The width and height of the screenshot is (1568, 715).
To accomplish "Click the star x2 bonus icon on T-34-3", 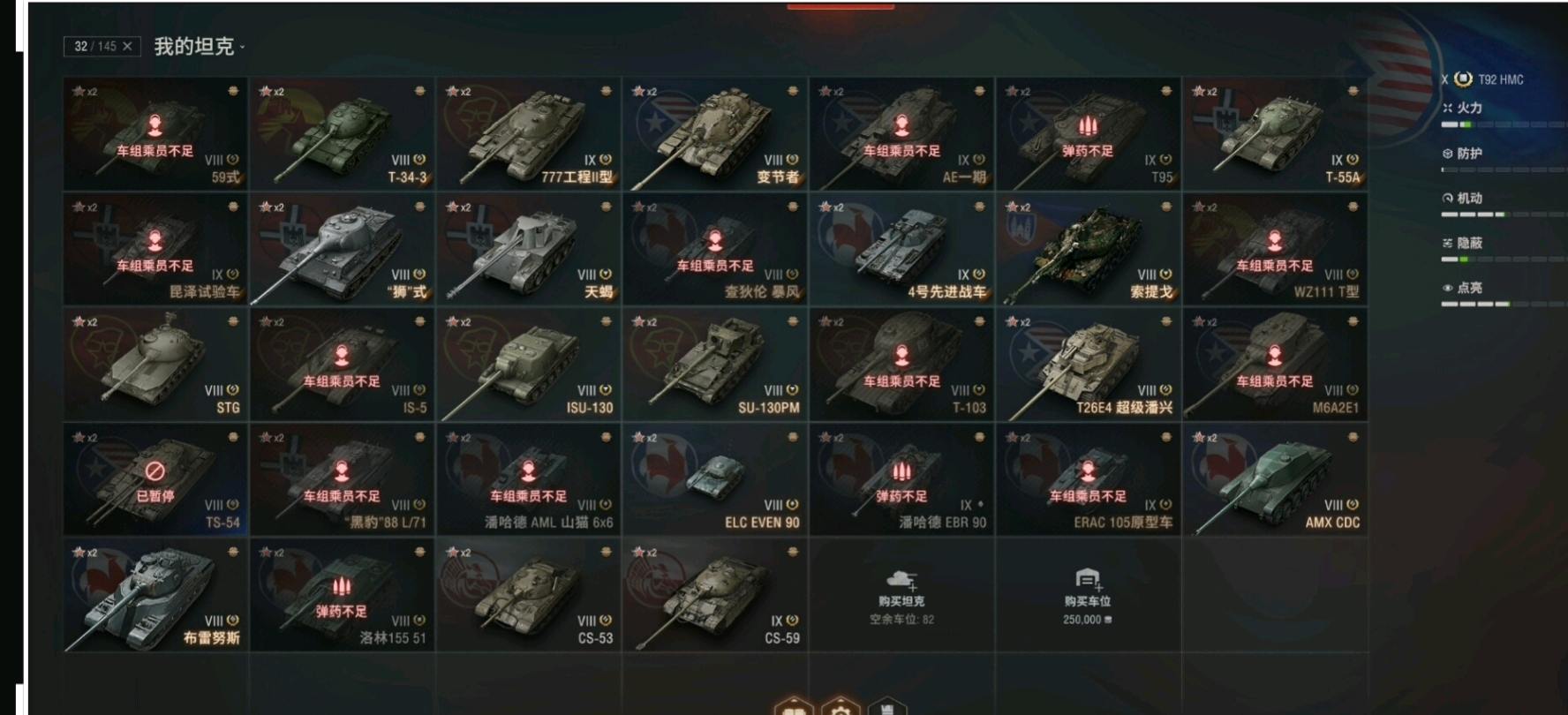I will click(271, 91).
